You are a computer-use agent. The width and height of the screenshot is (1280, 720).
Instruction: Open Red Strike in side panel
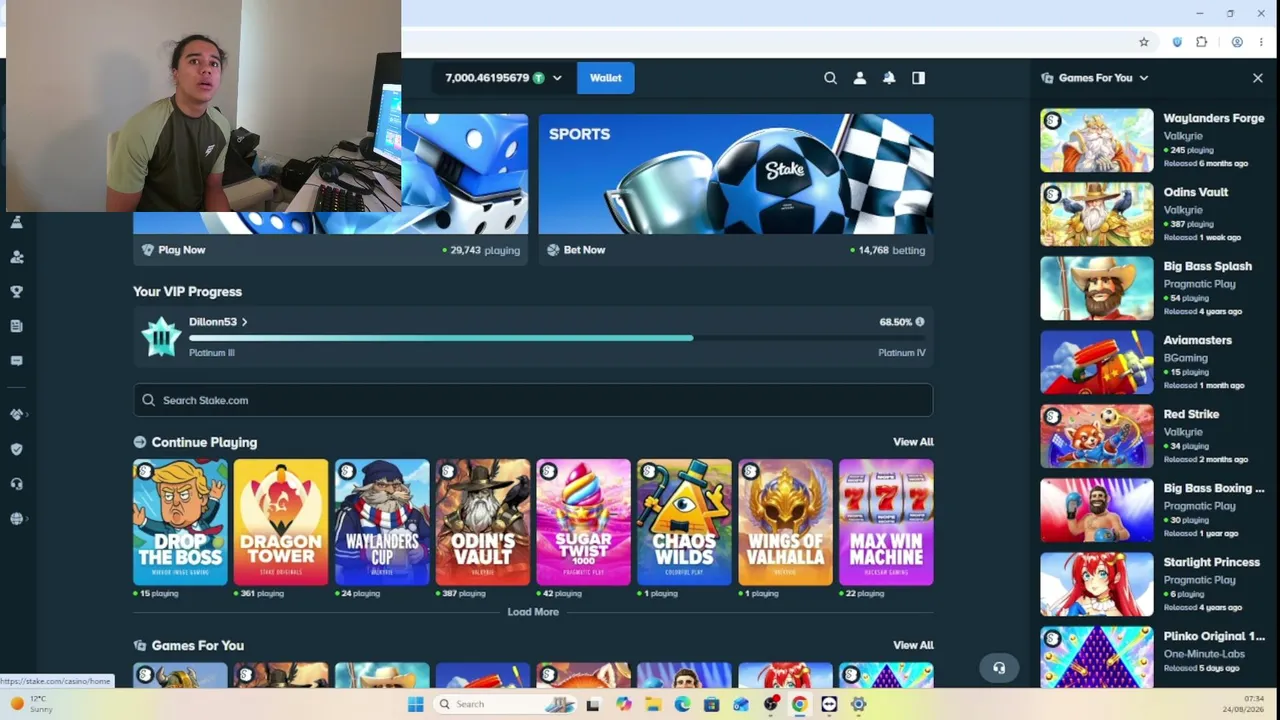(1152, 436)
